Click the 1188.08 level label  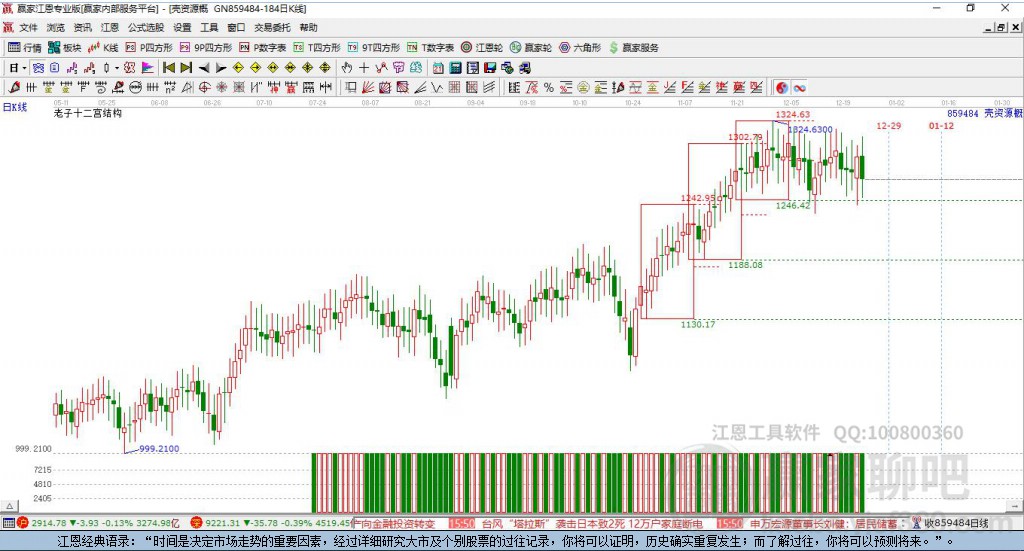745,264
